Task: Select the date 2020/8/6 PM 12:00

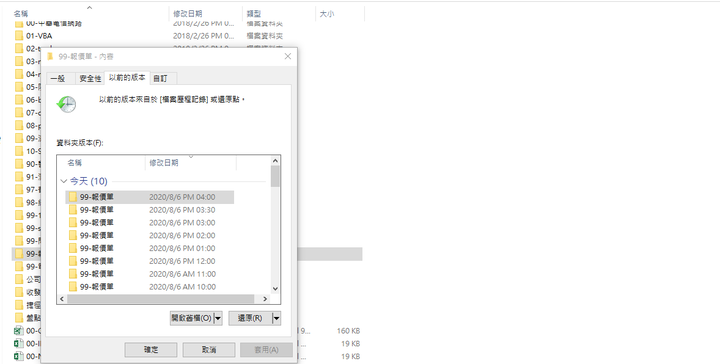Action: click(x=182, y=261)
